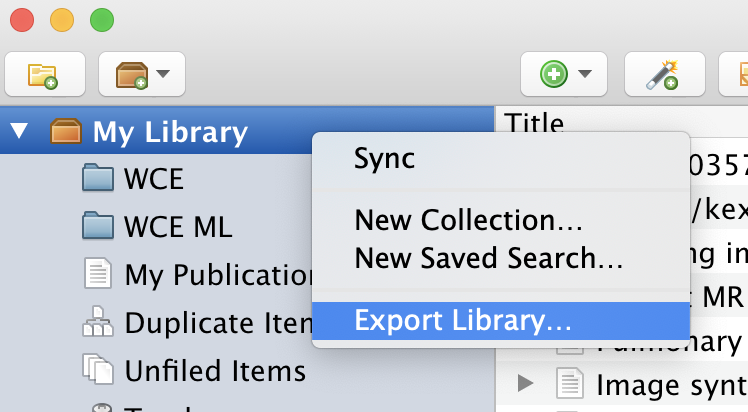The image size is (748, 412).
Task: Click the macOS green fullscreen button
Action: (101, 19)
